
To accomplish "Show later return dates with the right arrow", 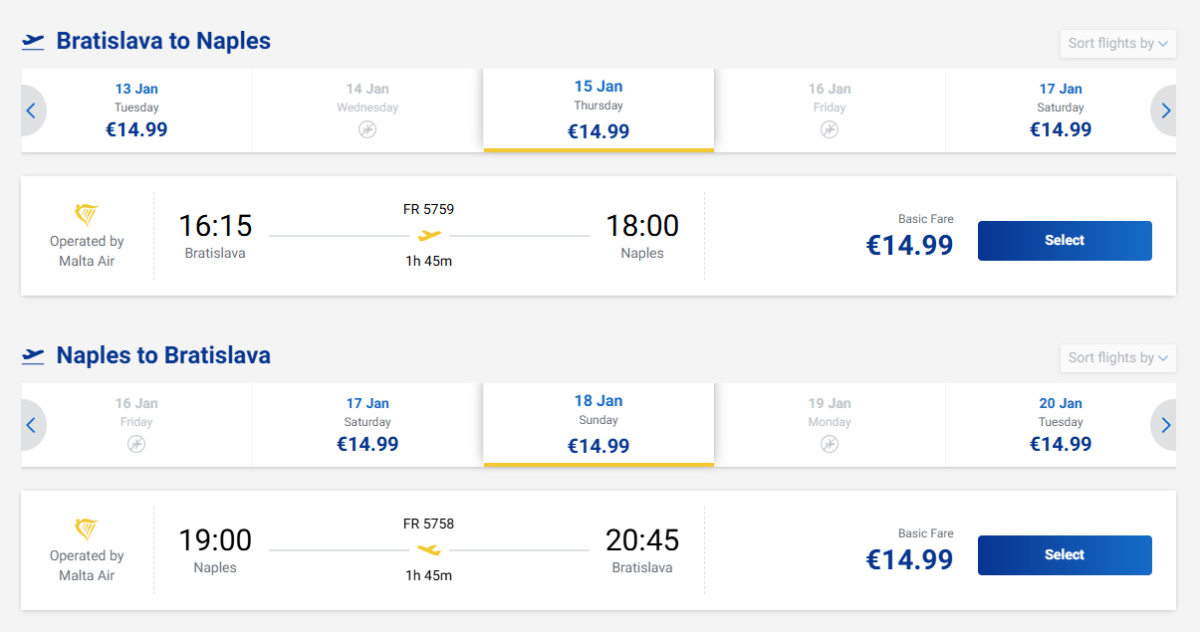I will [x=1166, y=425].
